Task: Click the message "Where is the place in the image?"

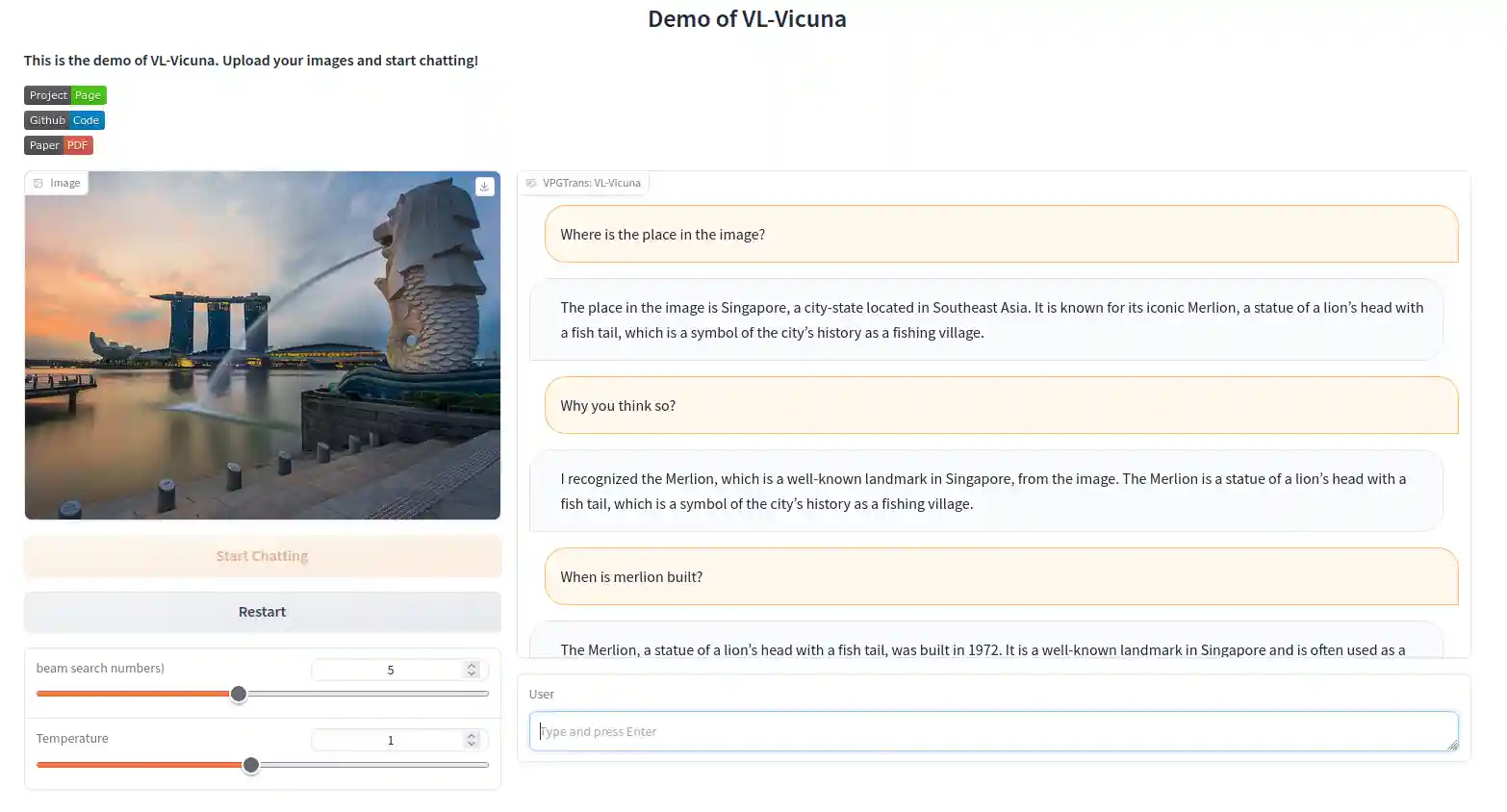Action: pos(1002,234)
